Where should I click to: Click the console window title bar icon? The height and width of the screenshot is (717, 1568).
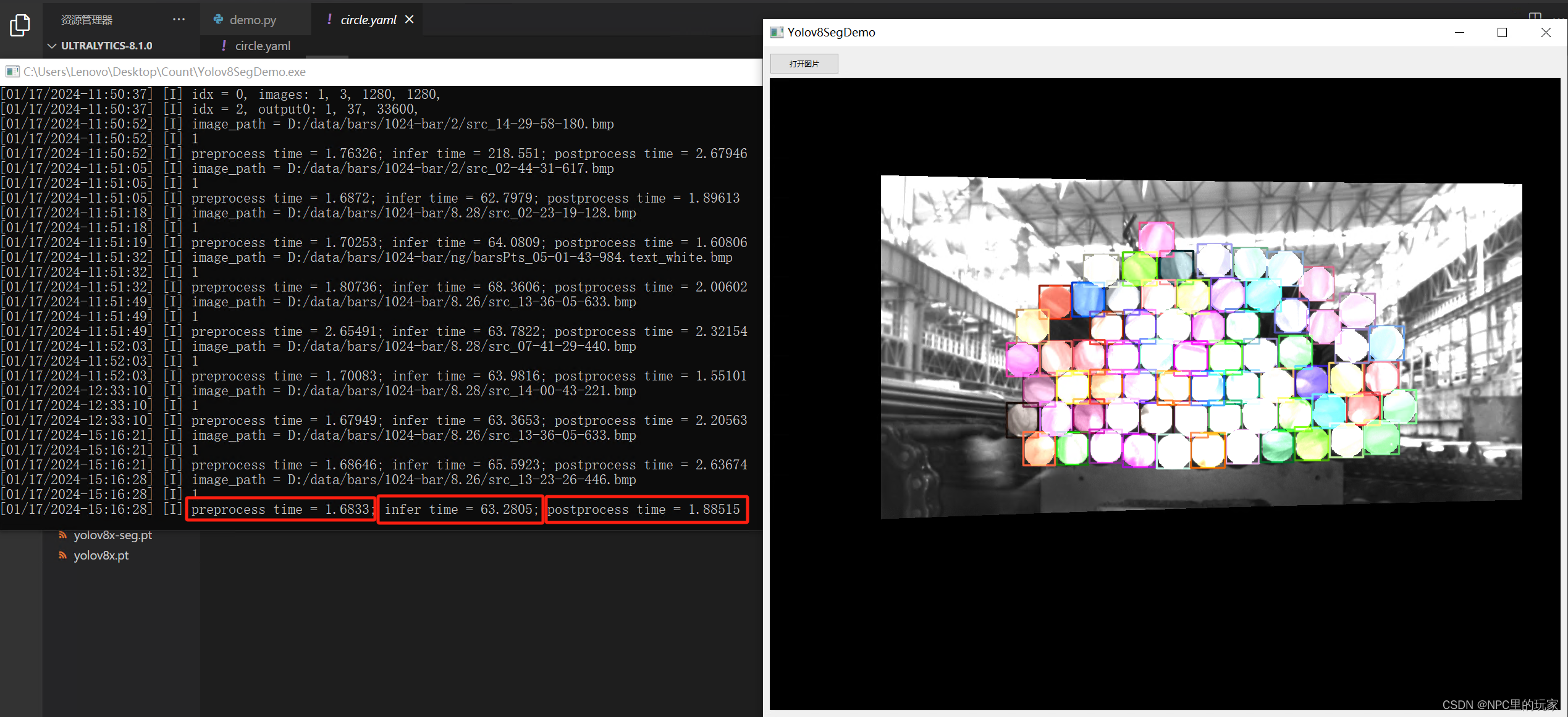click(12, 72)
